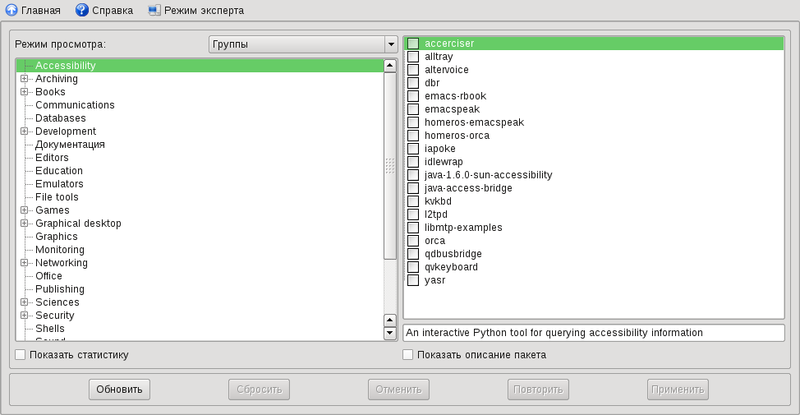Select the Emulators group

coord(59,184)
